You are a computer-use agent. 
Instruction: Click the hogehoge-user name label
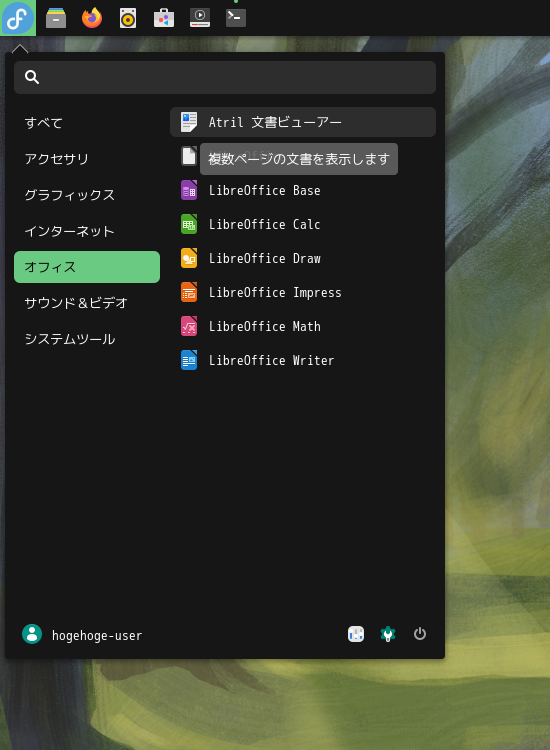point(97,636)
